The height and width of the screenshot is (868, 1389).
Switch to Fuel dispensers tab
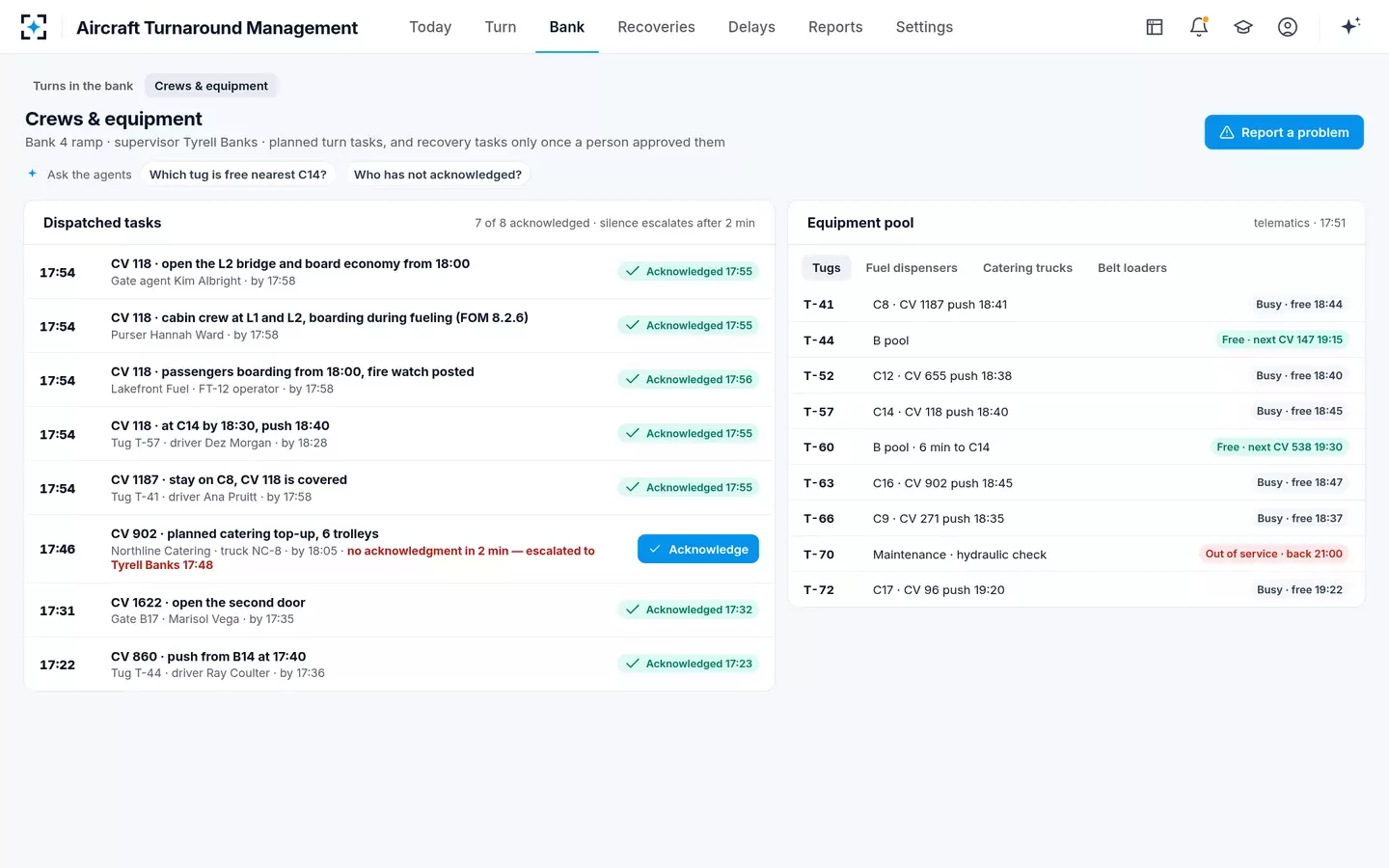912,268
